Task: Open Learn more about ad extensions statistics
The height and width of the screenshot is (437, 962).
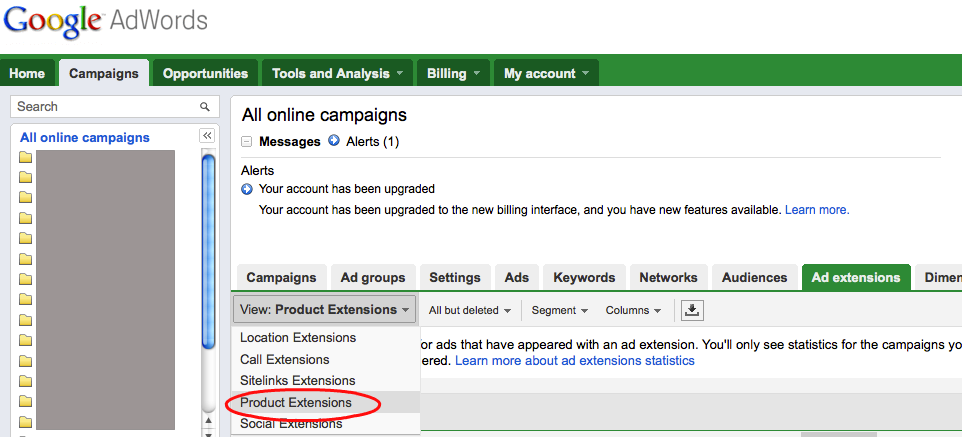Action: tap(575, 360)
